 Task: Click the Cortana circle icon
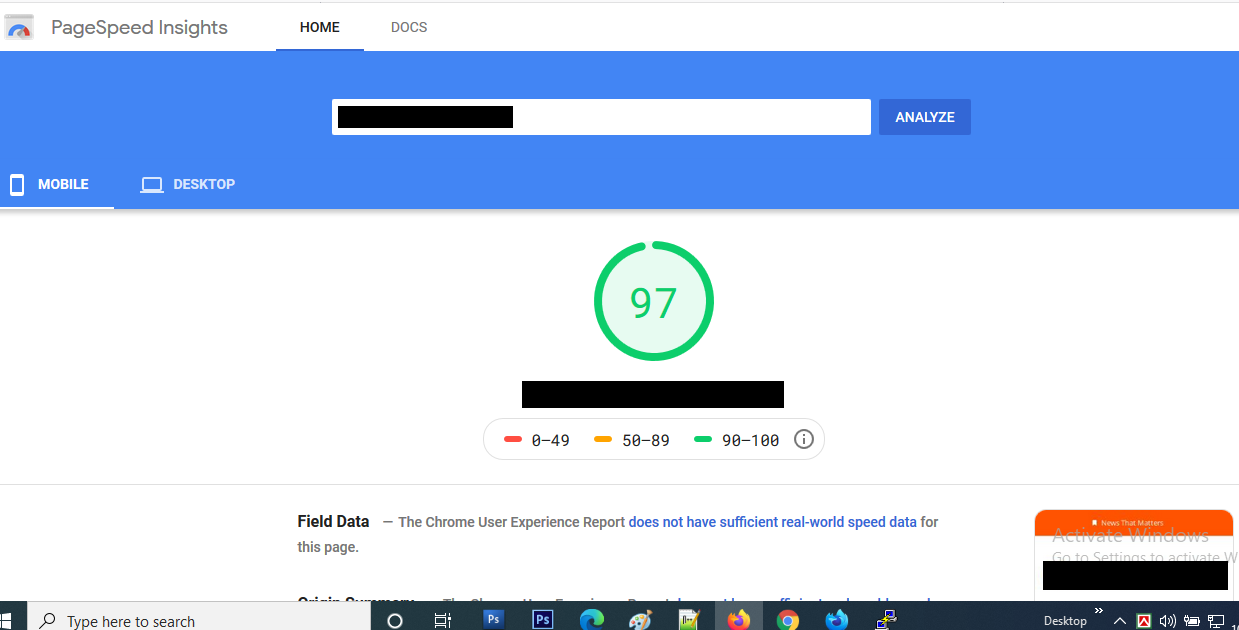pyautogui.click(x=395, y=620)
